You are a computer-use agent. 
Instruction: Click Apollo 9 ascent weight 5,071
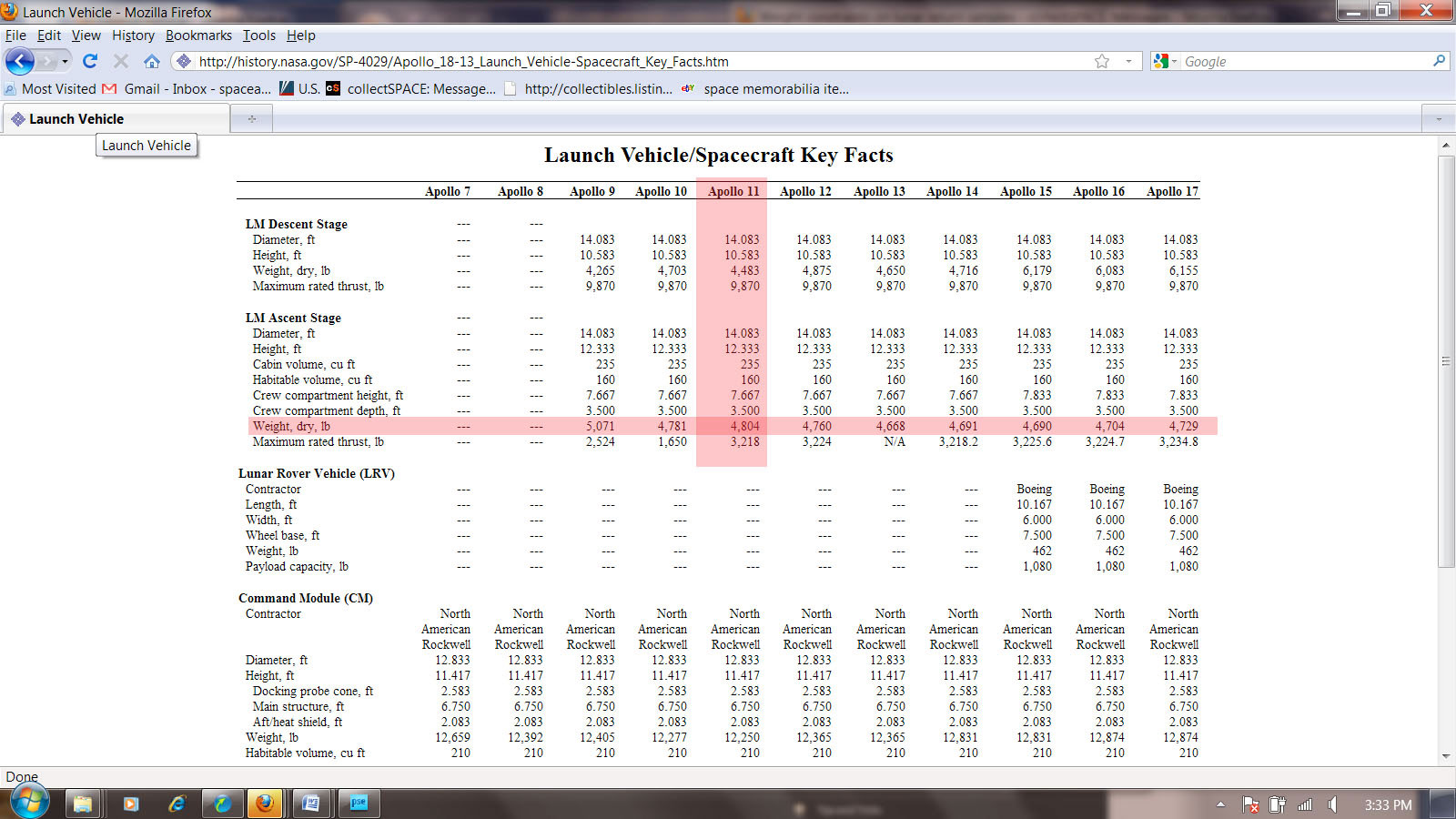pos(600,426)
